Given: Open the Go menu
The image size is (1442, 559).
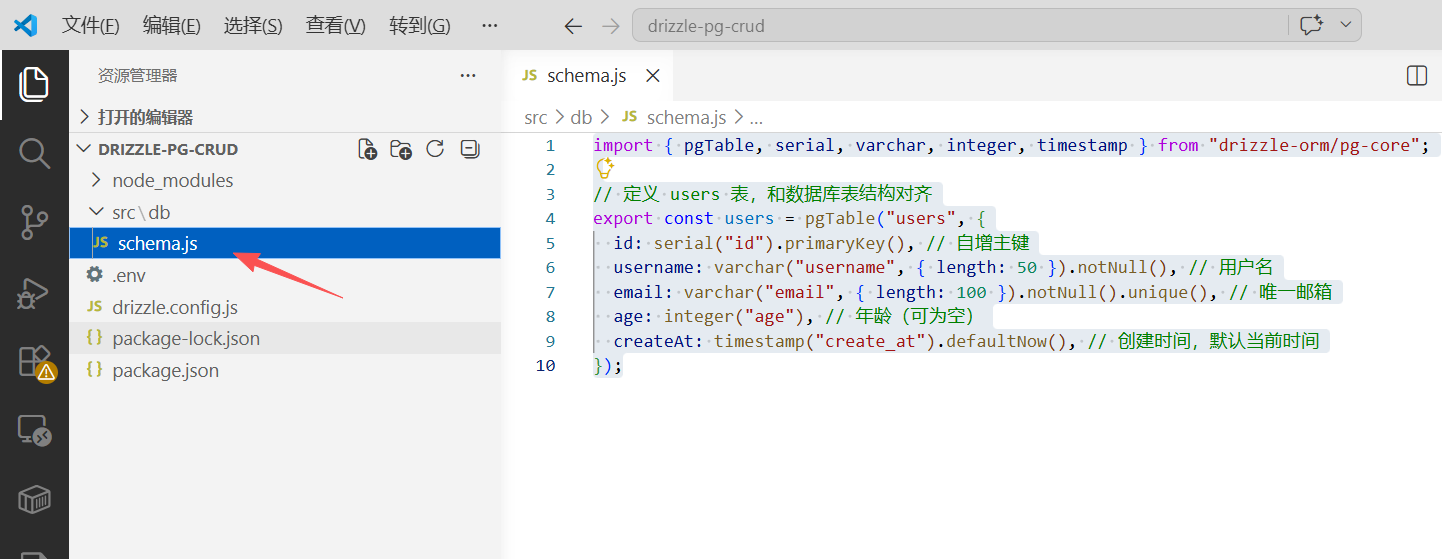Looking at the screenshot, I should click(419, 26).
